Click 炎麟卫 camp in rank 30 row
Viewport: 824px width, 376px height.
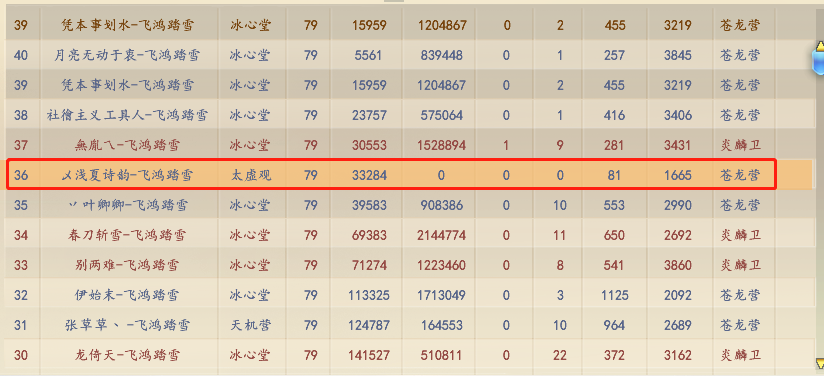coord(740,355)
